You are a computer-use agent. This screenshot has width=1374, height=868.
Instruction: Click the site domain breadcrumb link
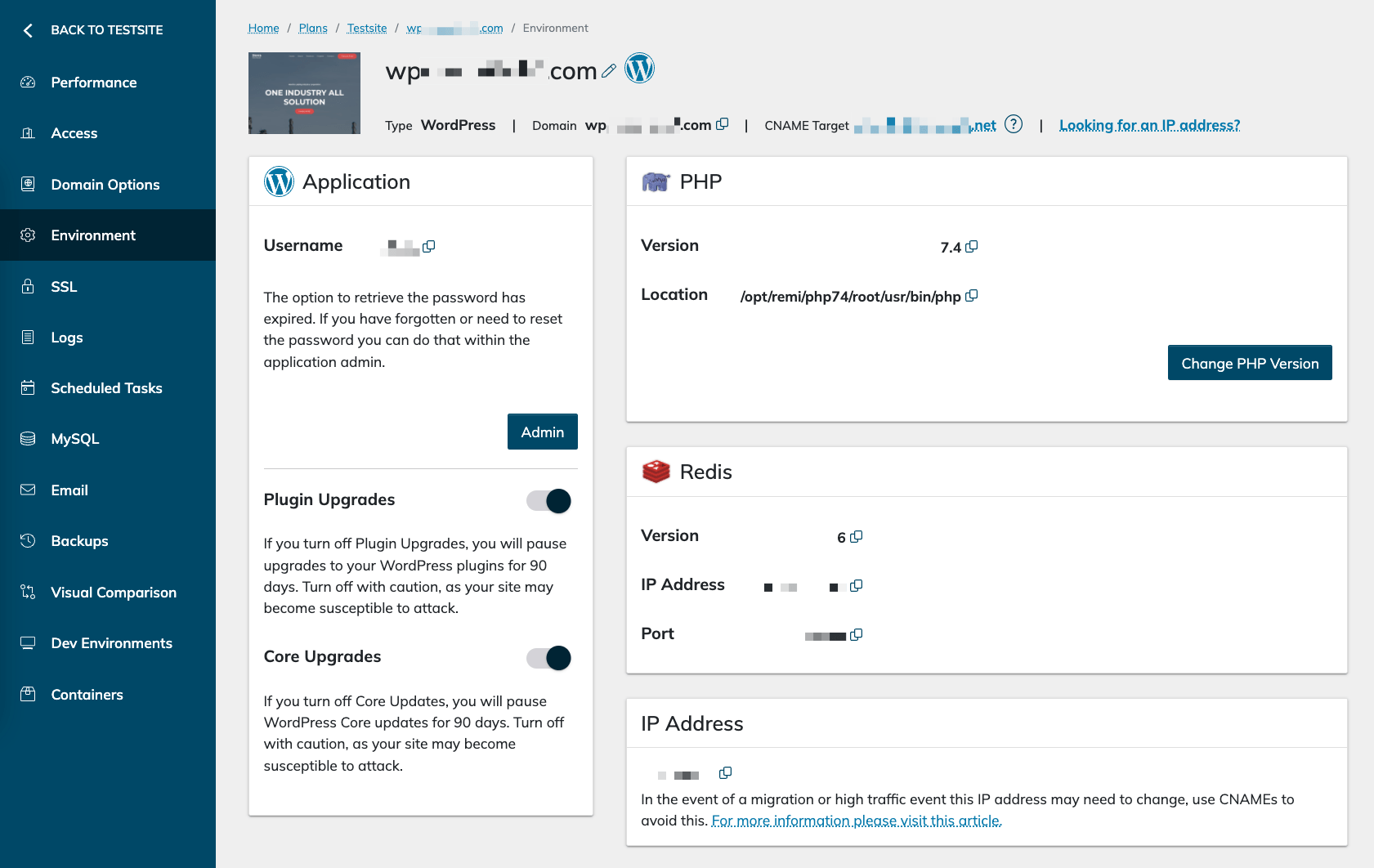click(x=454, y=28)
